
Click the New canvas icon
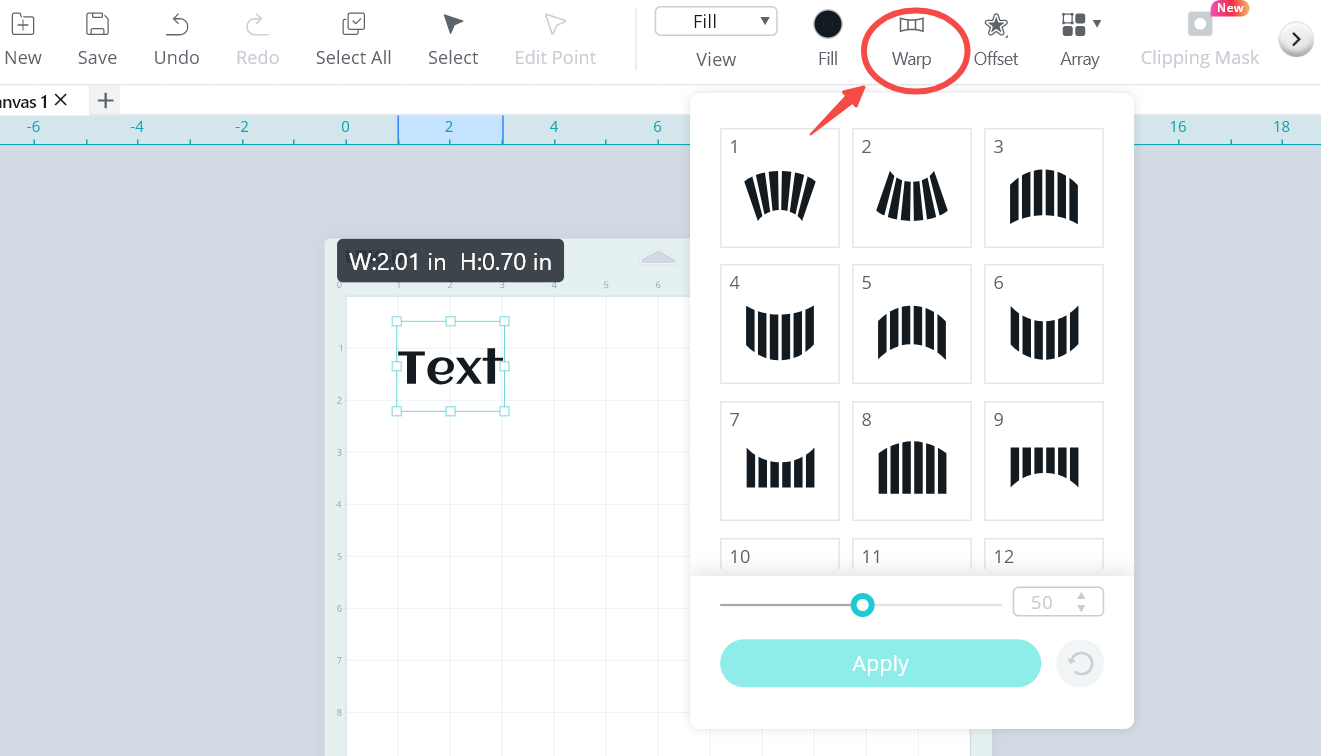22,26
